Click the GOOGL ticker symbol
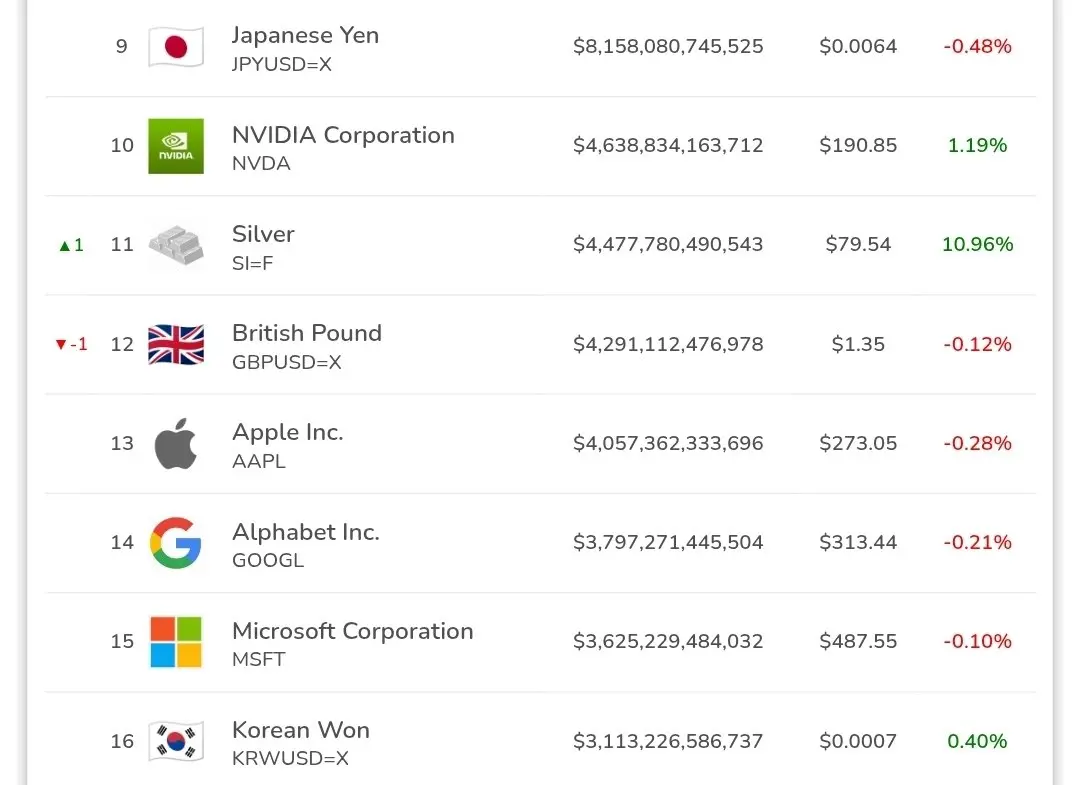This screenshot has height=785, width=1080. point(267,560)
